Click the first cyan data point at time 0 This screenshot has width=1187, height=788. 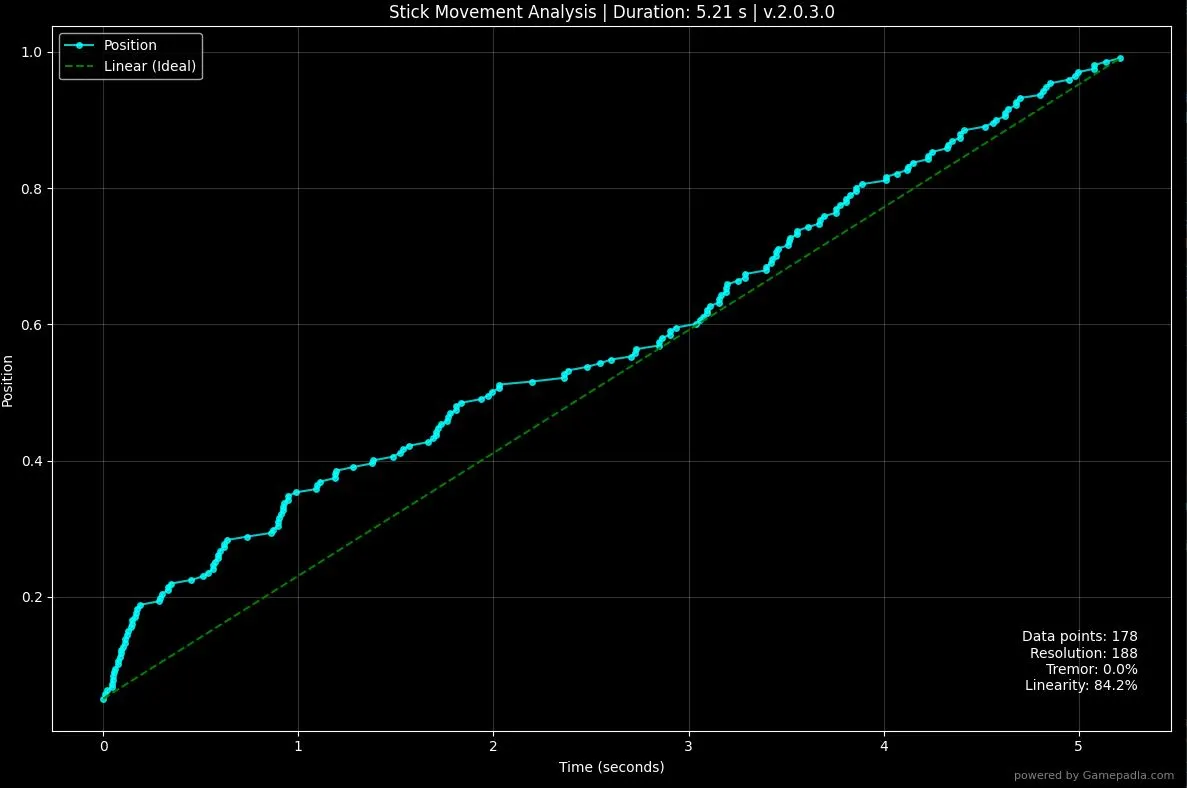click(104, 699)
